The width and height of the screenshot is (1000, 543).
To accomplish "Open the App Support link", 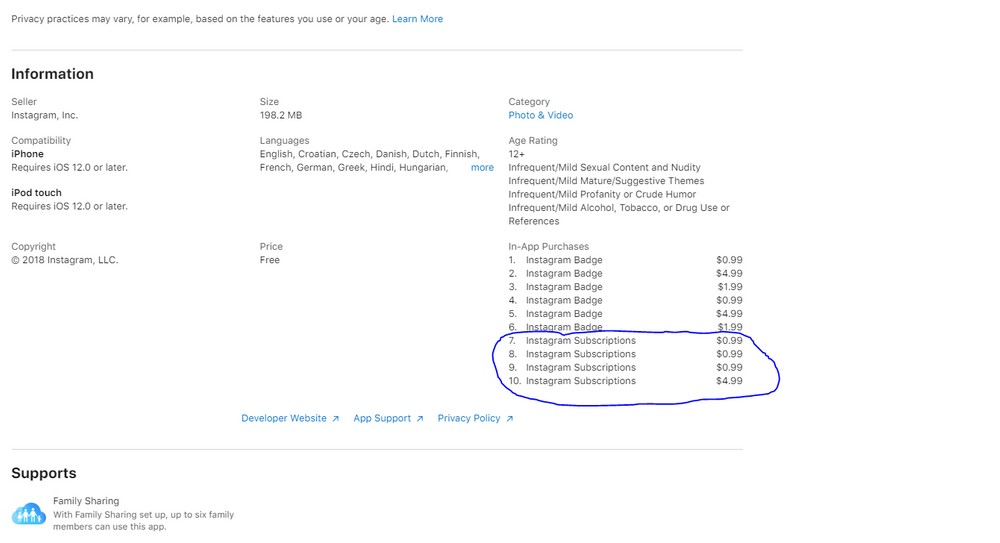I will [382, 419].
